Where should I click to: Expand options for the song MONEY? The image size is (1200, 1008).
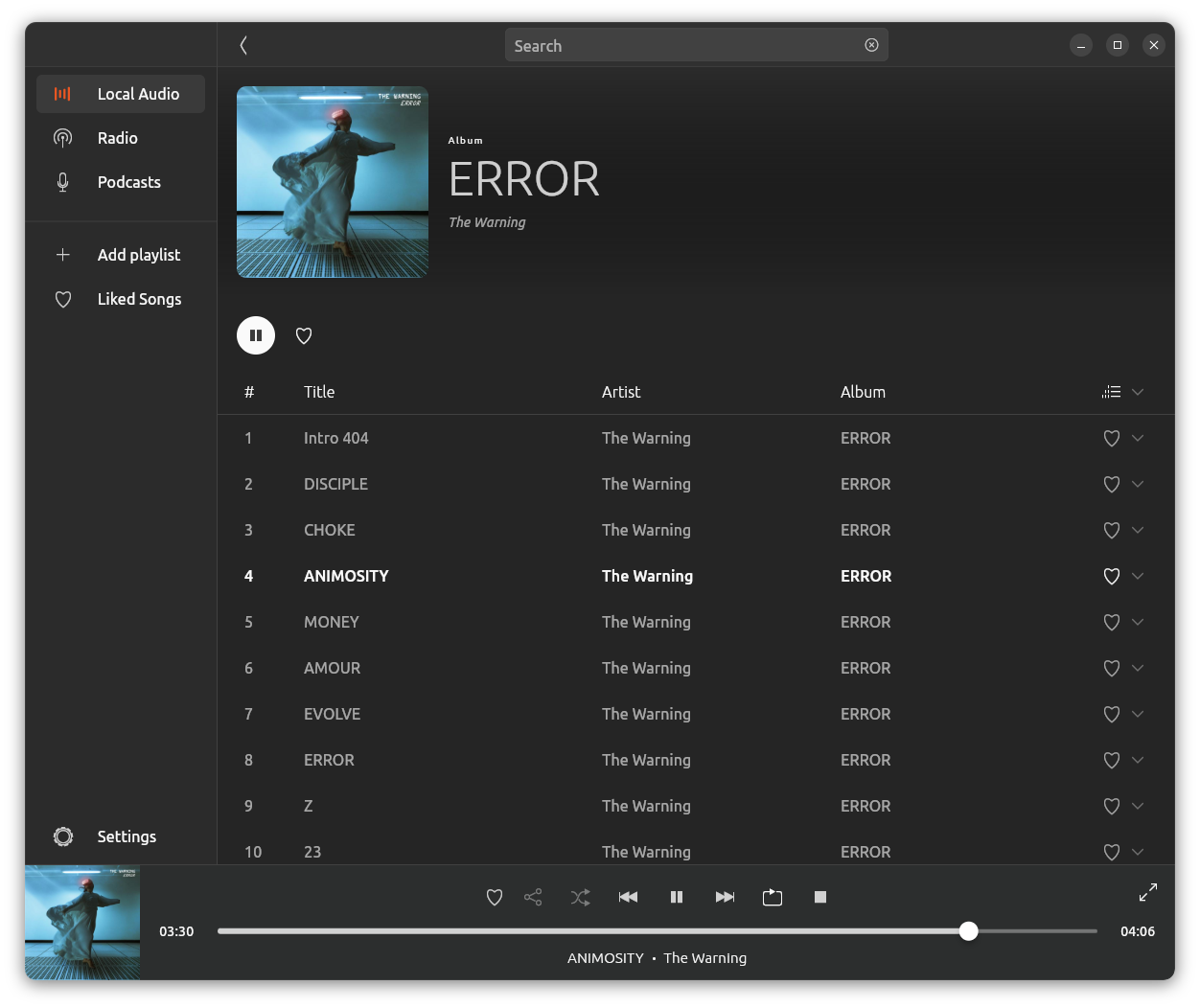coord(1138,622)
